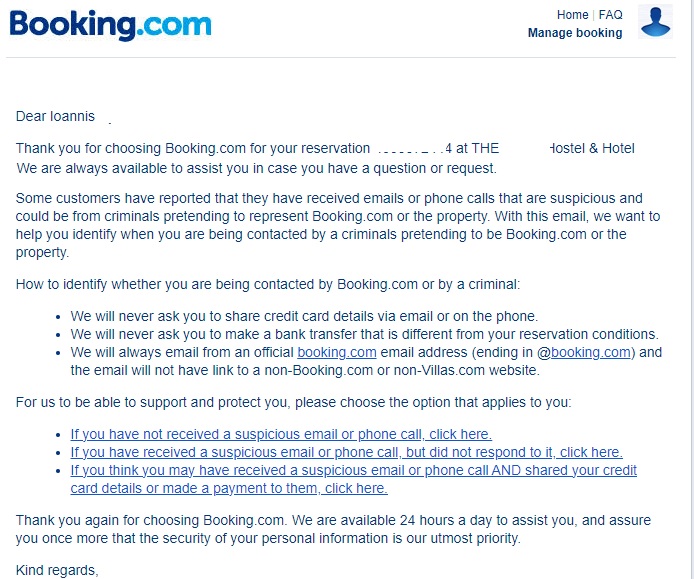Click the 'never ask bank transfer' bullet
This screenshot has height=579, width=694.
tap(364, 334)
